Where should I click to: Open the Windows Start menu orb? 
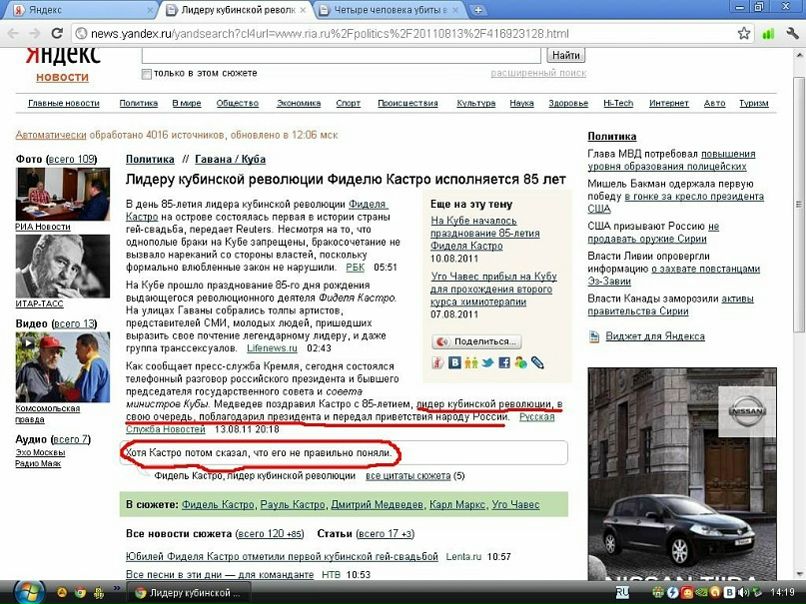18,591
